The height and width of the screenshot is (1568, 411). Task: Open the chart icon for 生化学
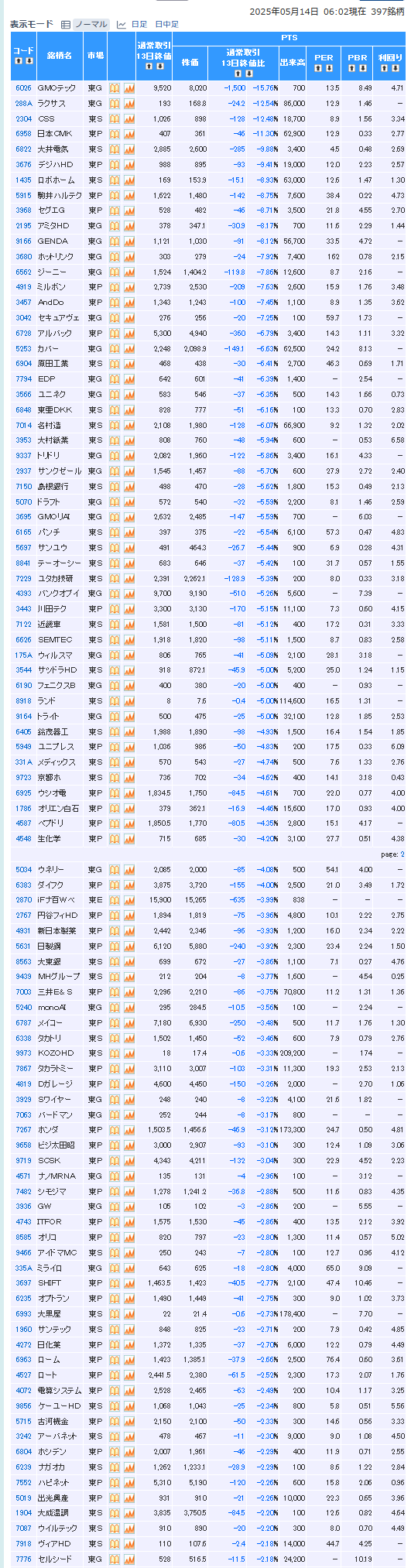(x=129, y=838)
